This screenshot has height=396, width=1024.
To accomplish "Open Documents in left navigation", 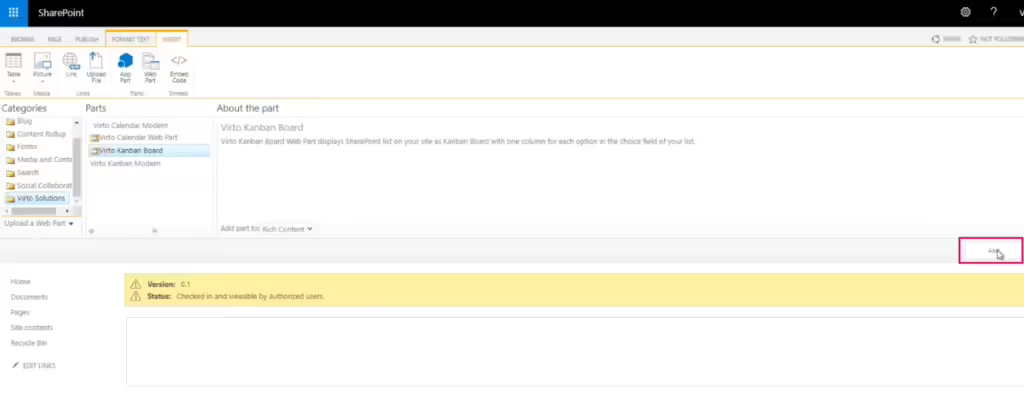I will [x=29, y=297].
